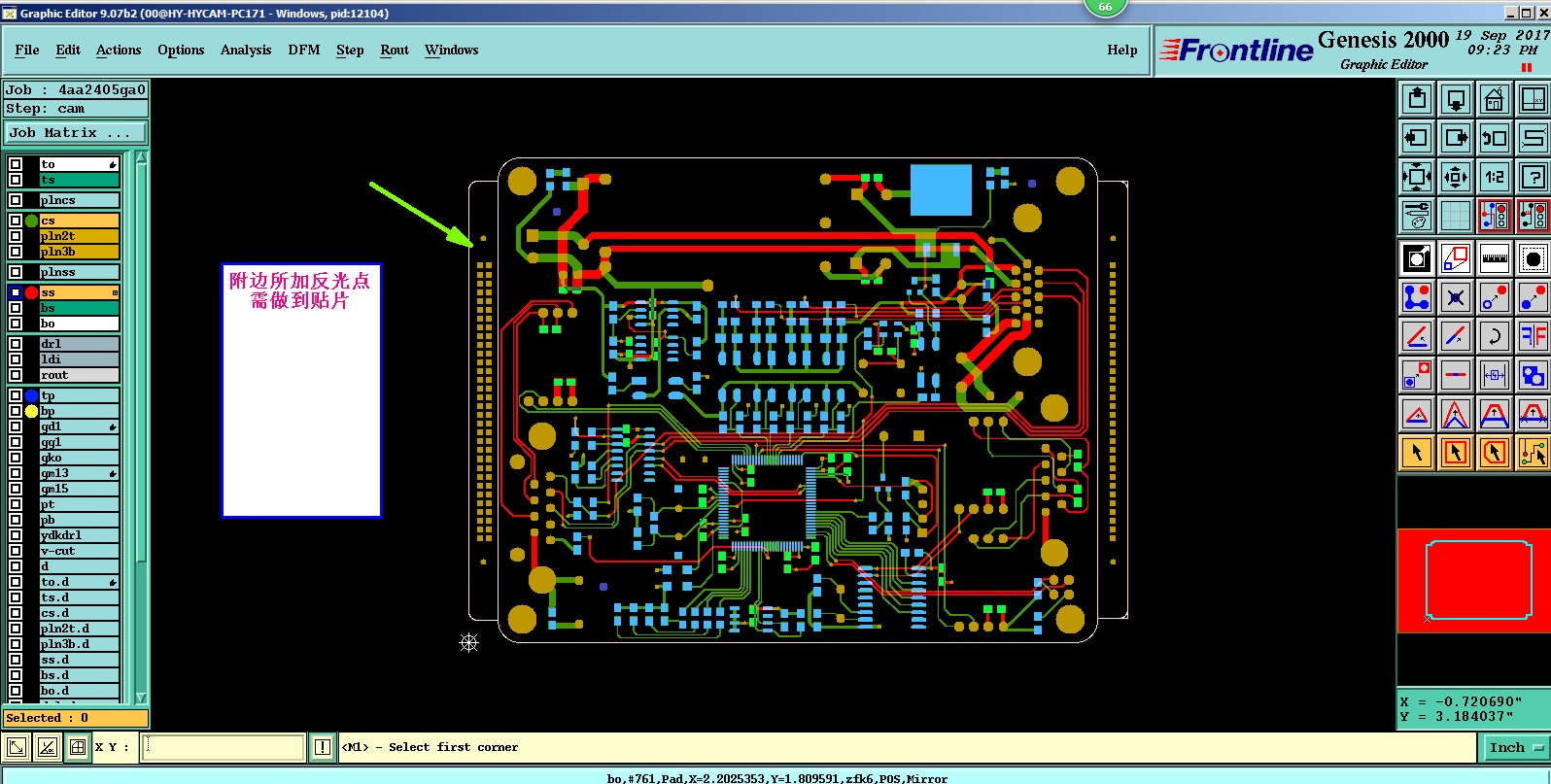The image size is (1551, 784).
Task: Open the Edit menu
Action: [x=68, y=51]
